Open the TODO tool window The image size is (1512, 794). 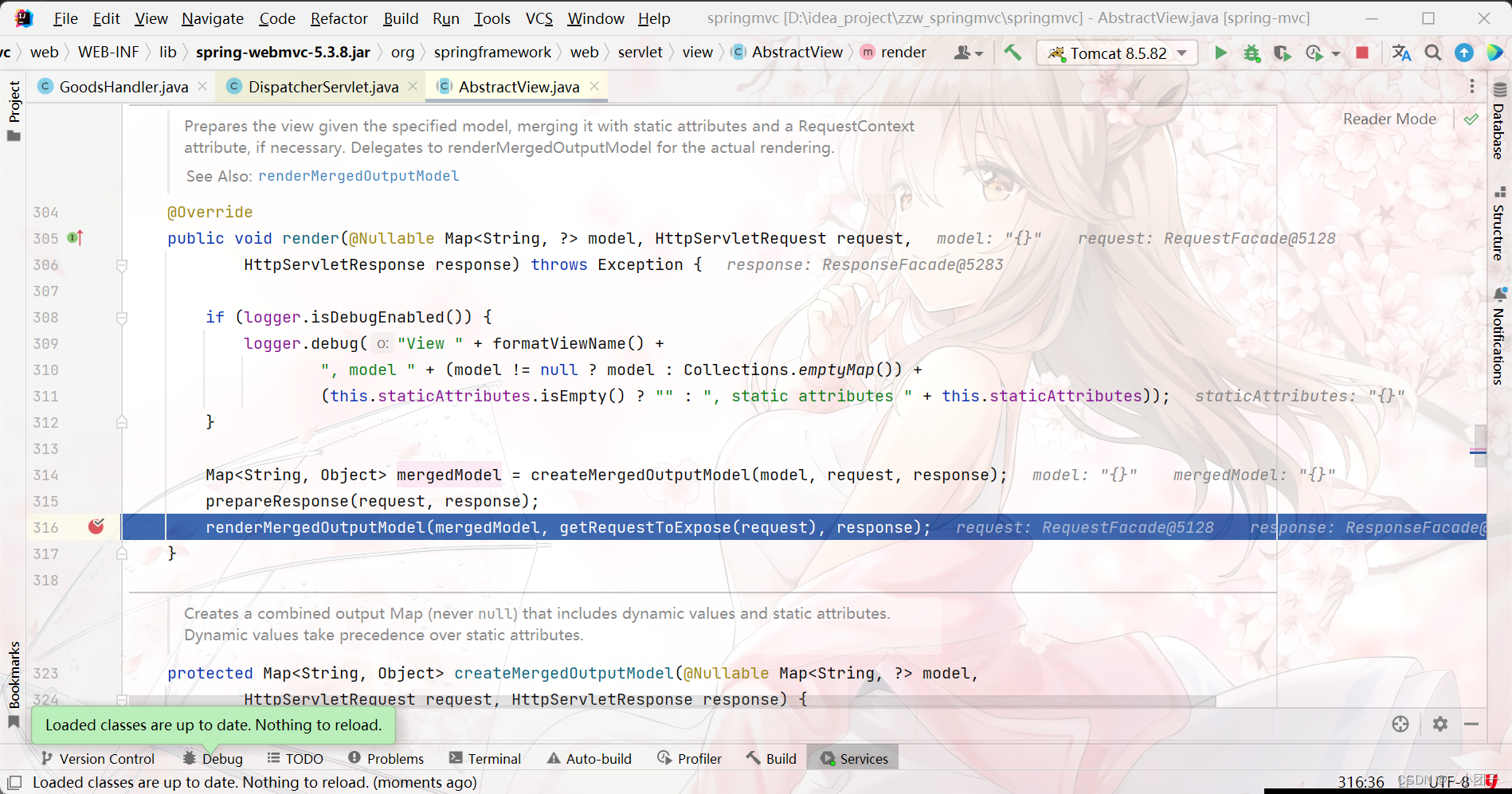point(295,759)
